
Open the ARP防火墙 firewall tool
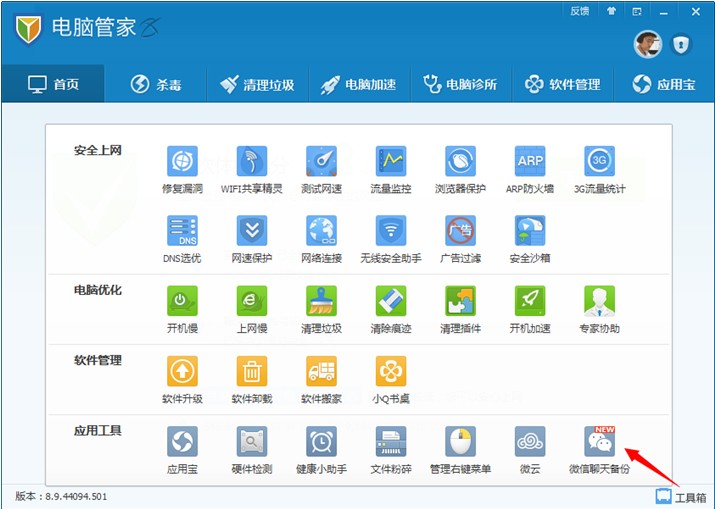[530, 161]
